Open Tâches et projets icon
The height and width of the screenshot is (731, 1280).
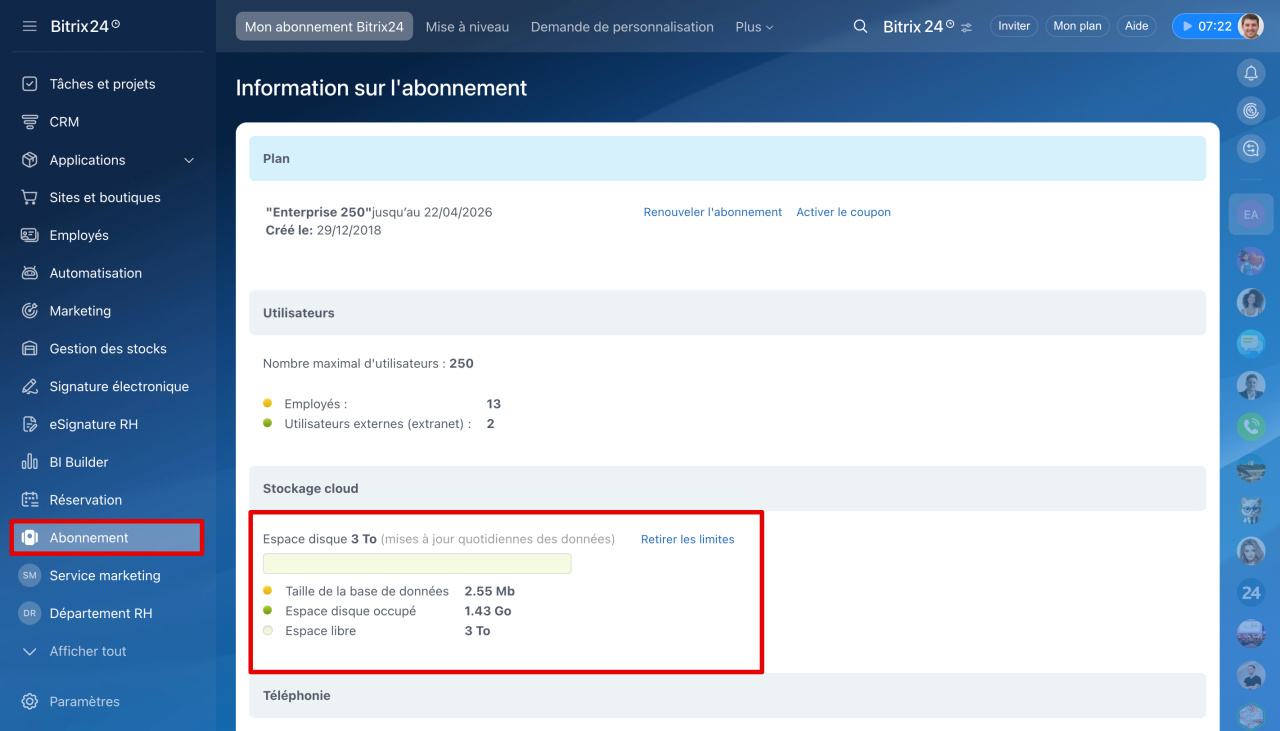[30, 84]
